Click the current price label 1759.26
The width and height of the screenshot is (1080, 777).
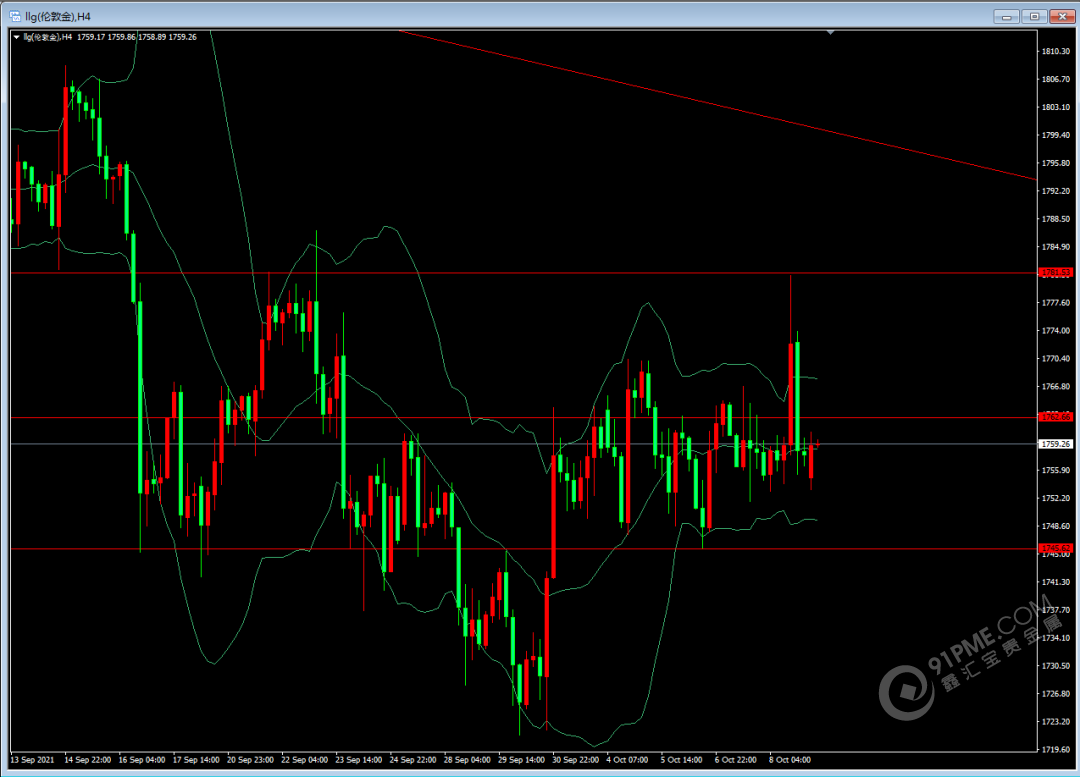[1056, 444]
